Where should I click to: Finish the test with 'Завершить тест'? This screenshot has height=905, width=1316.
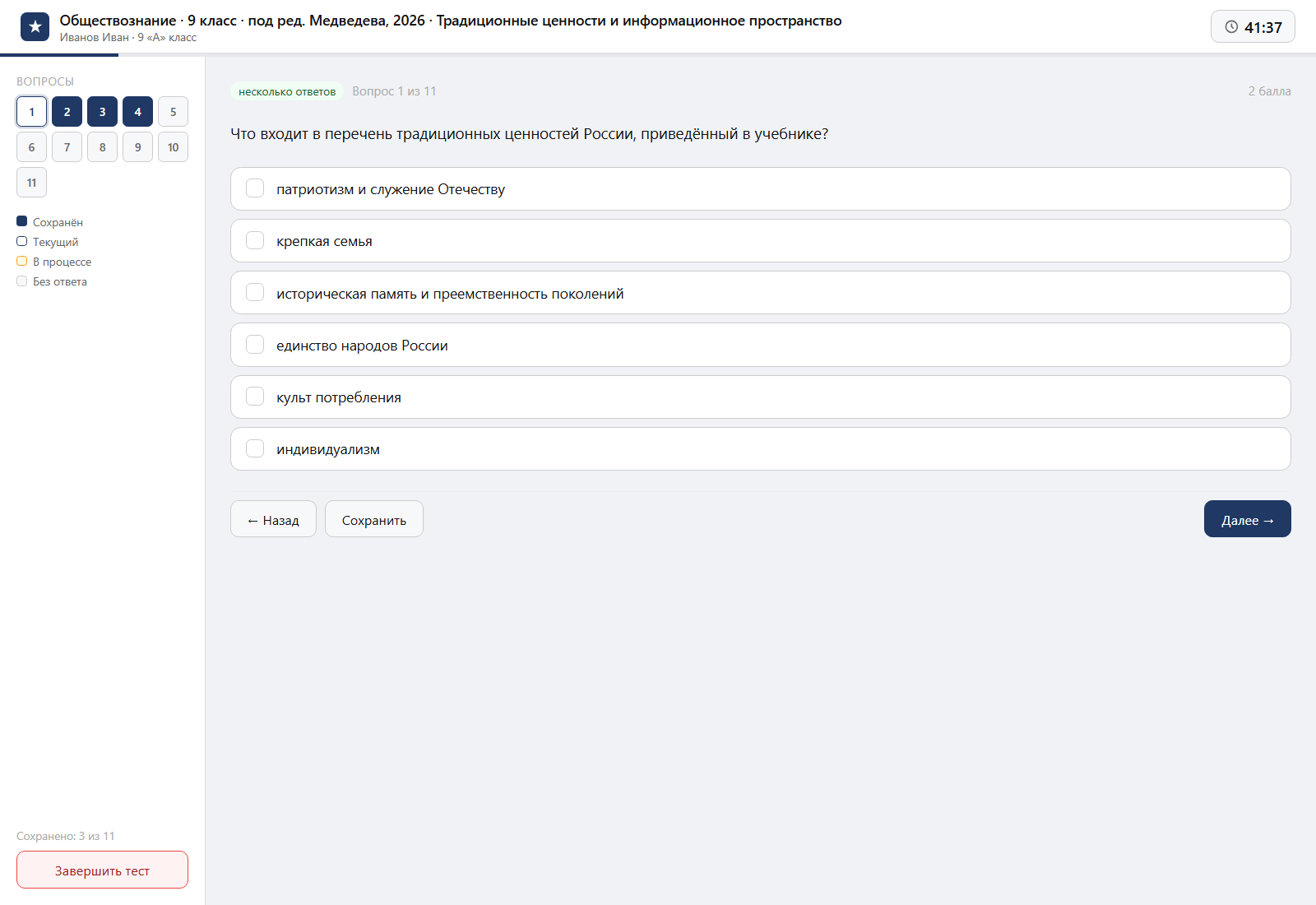102,870
